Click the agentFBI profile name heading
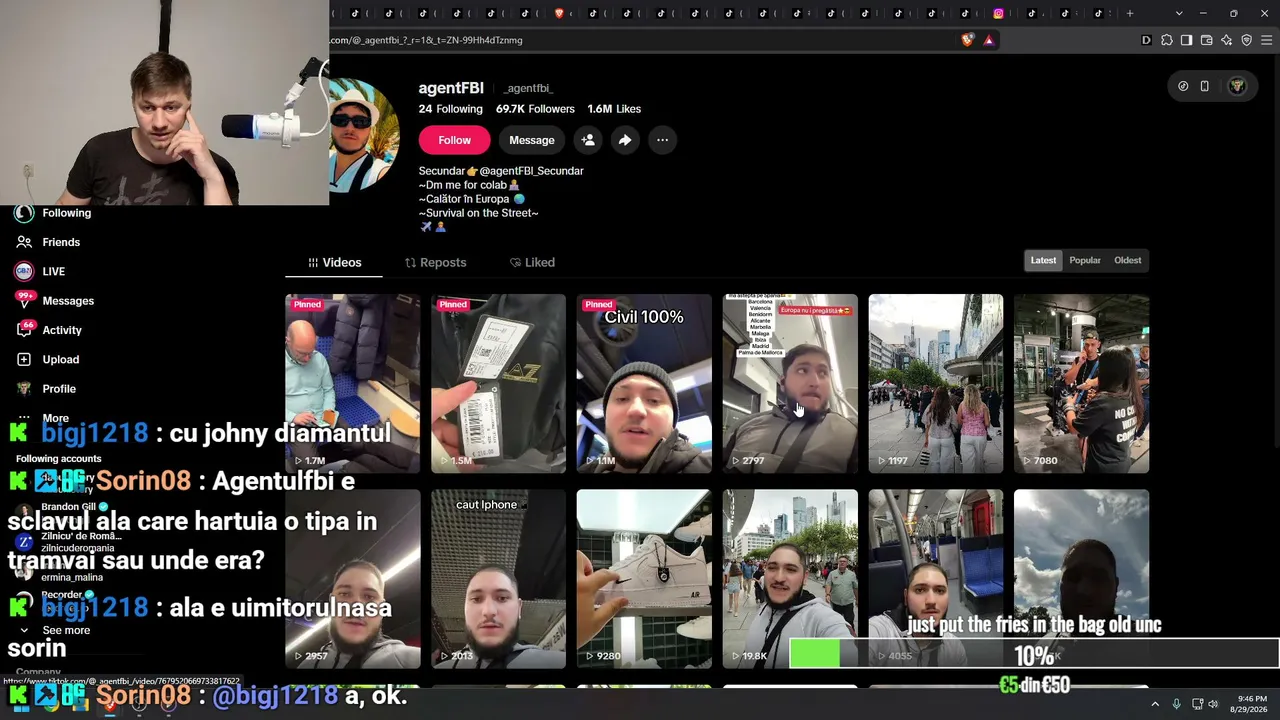This screenshot has height=720, width=1280. point(451,88)
